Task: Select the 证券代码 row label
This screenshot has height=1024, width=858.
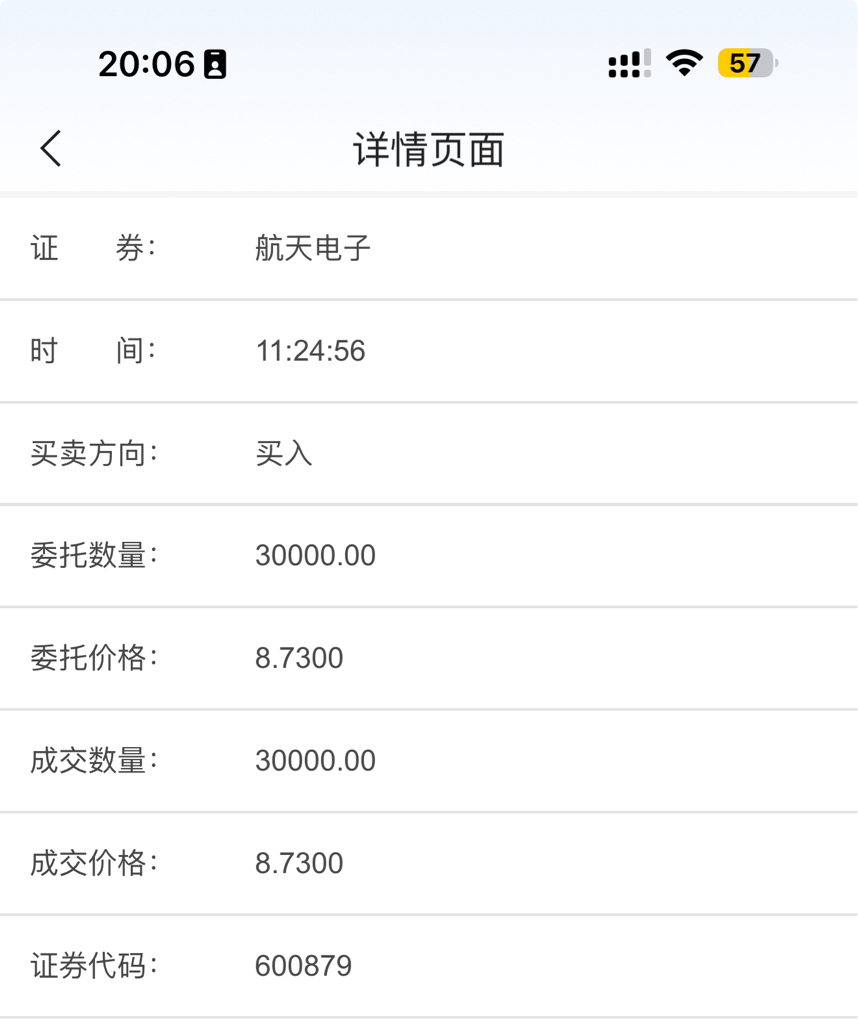Action: click(x=93, y=966)
